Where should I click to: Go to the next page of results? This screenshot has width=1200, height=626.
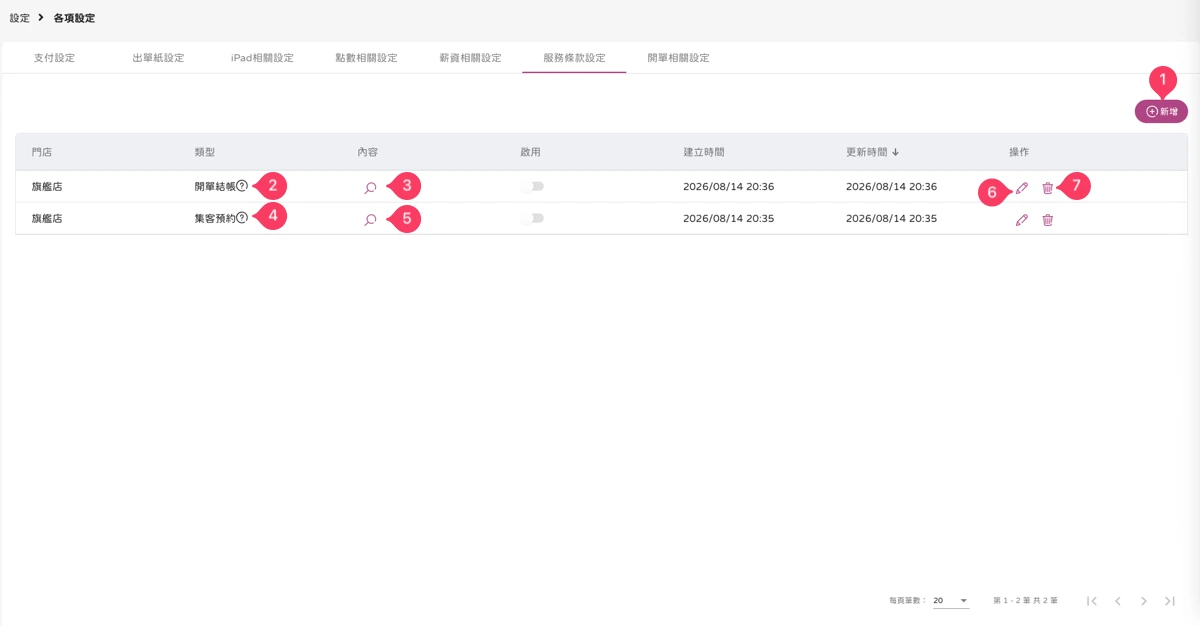point(1144,601)
